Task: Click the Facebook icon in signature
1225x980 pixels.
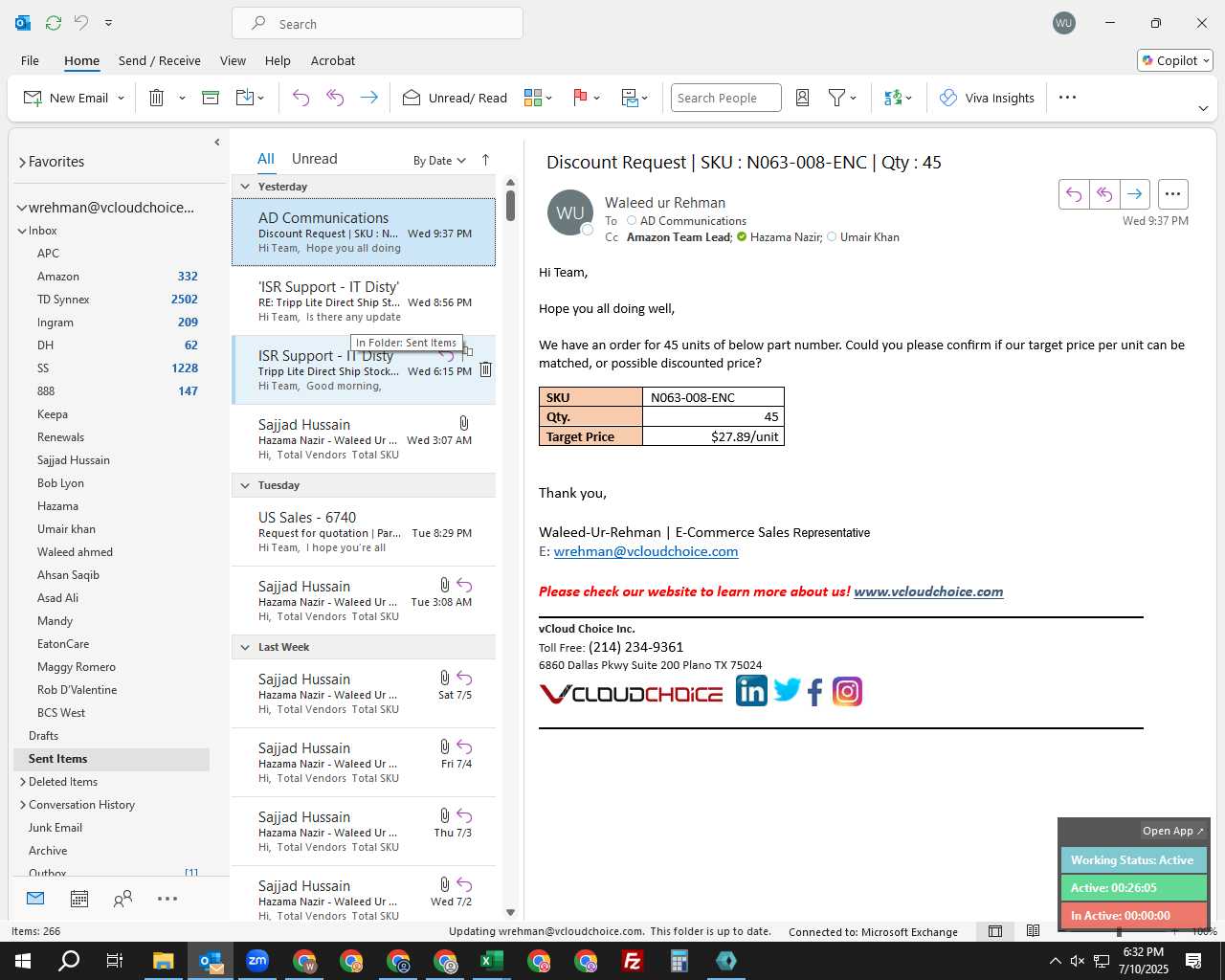Action: coord(815,692)
